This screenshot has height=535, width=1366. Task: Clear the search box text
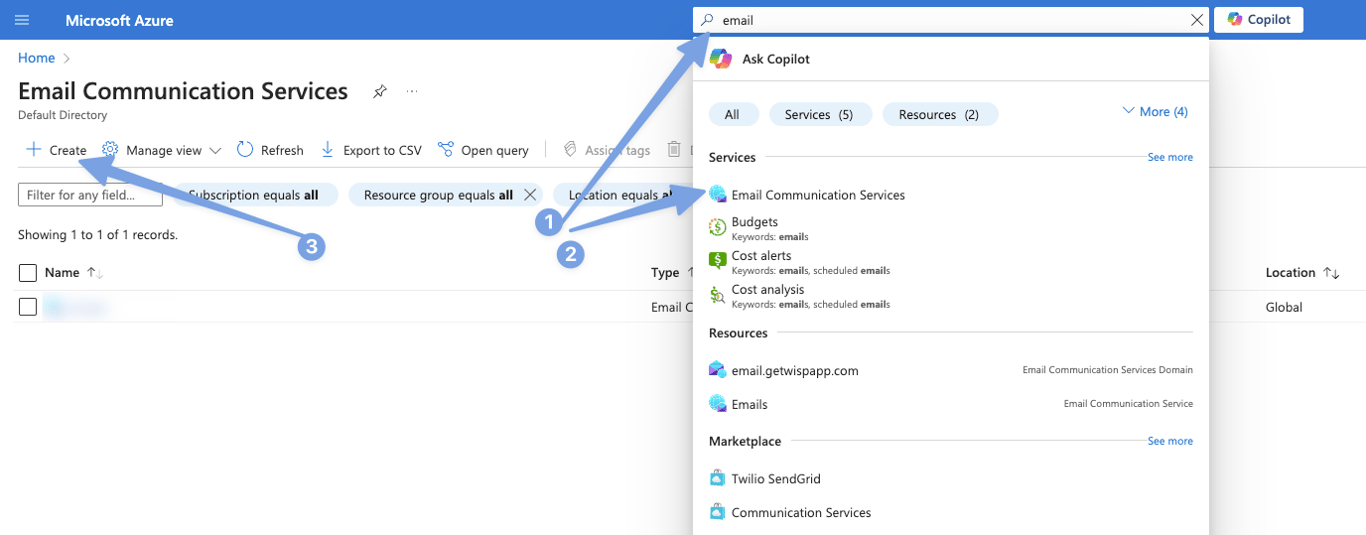(x=1197, y=20)
